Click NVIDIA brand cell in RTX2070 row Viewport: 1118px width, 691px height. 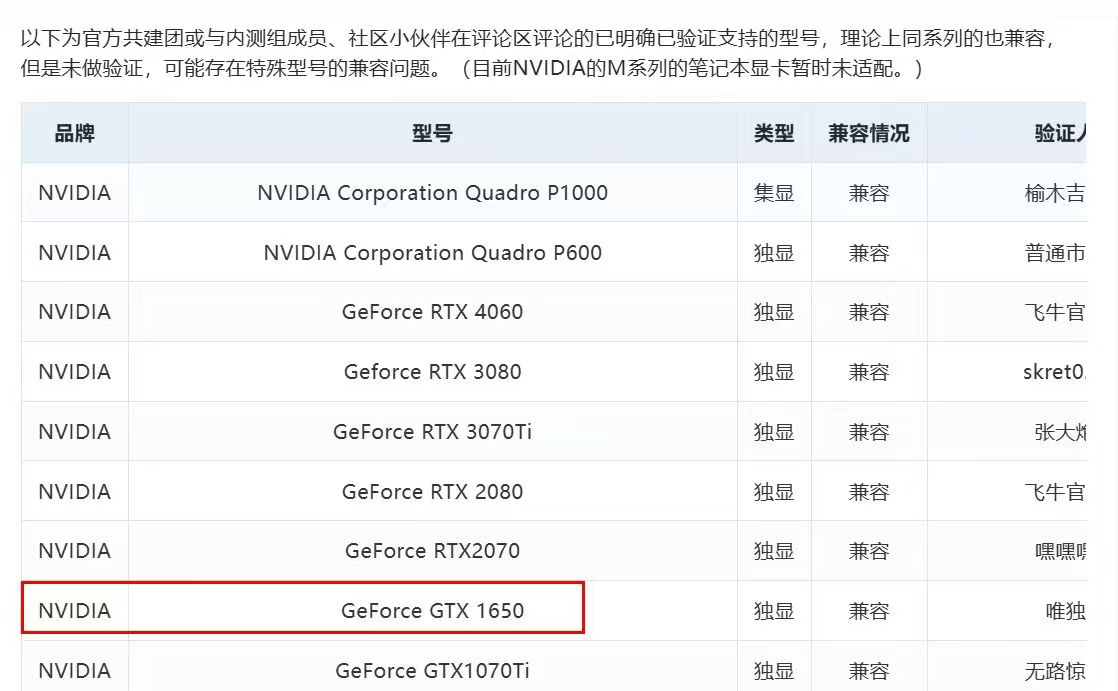[75, 551]
